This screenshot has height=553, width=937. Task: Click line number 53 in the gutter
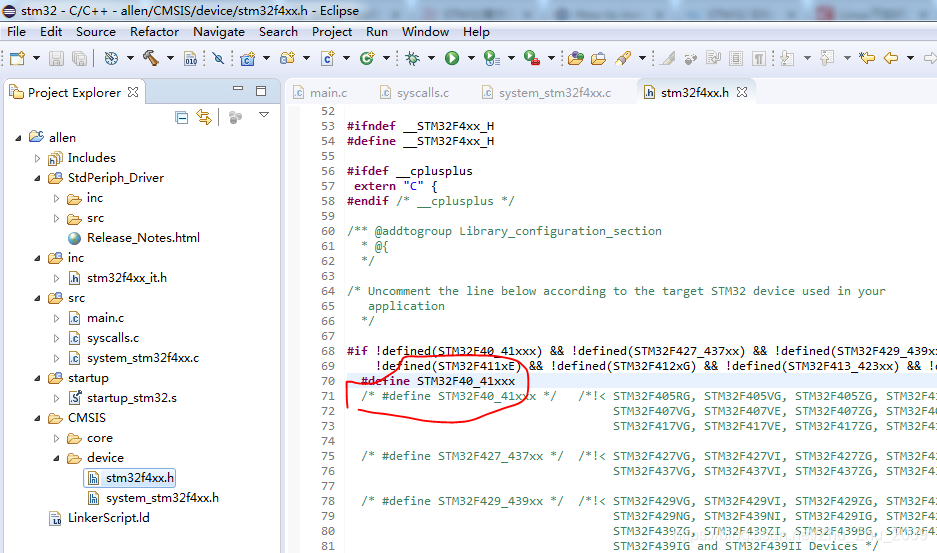click(327, 126)
